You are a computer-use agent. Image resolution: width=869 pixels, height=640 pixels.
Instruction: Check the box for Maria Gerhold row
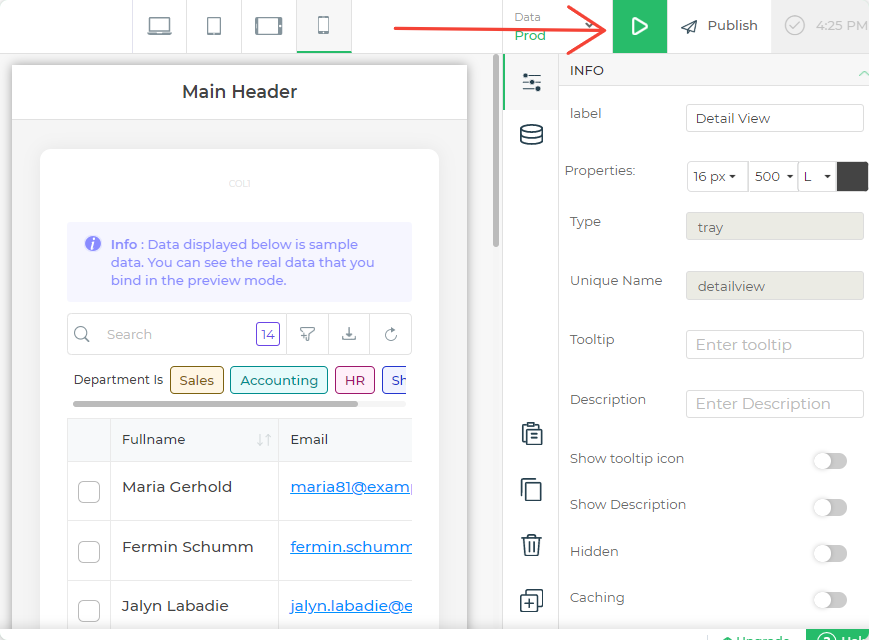89,491
